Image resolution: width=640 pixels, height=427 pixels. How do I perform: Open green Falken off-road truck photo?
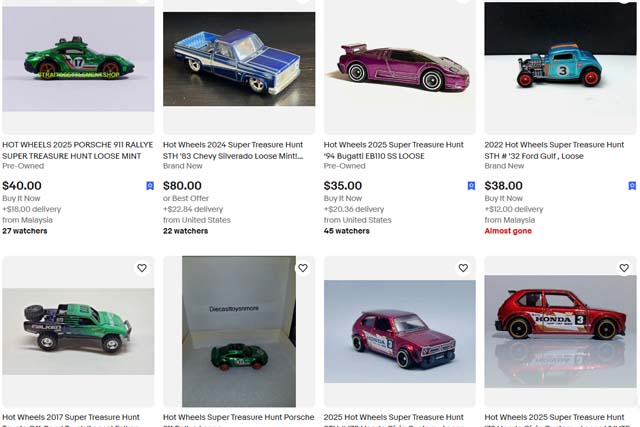(x=78, y=331)
